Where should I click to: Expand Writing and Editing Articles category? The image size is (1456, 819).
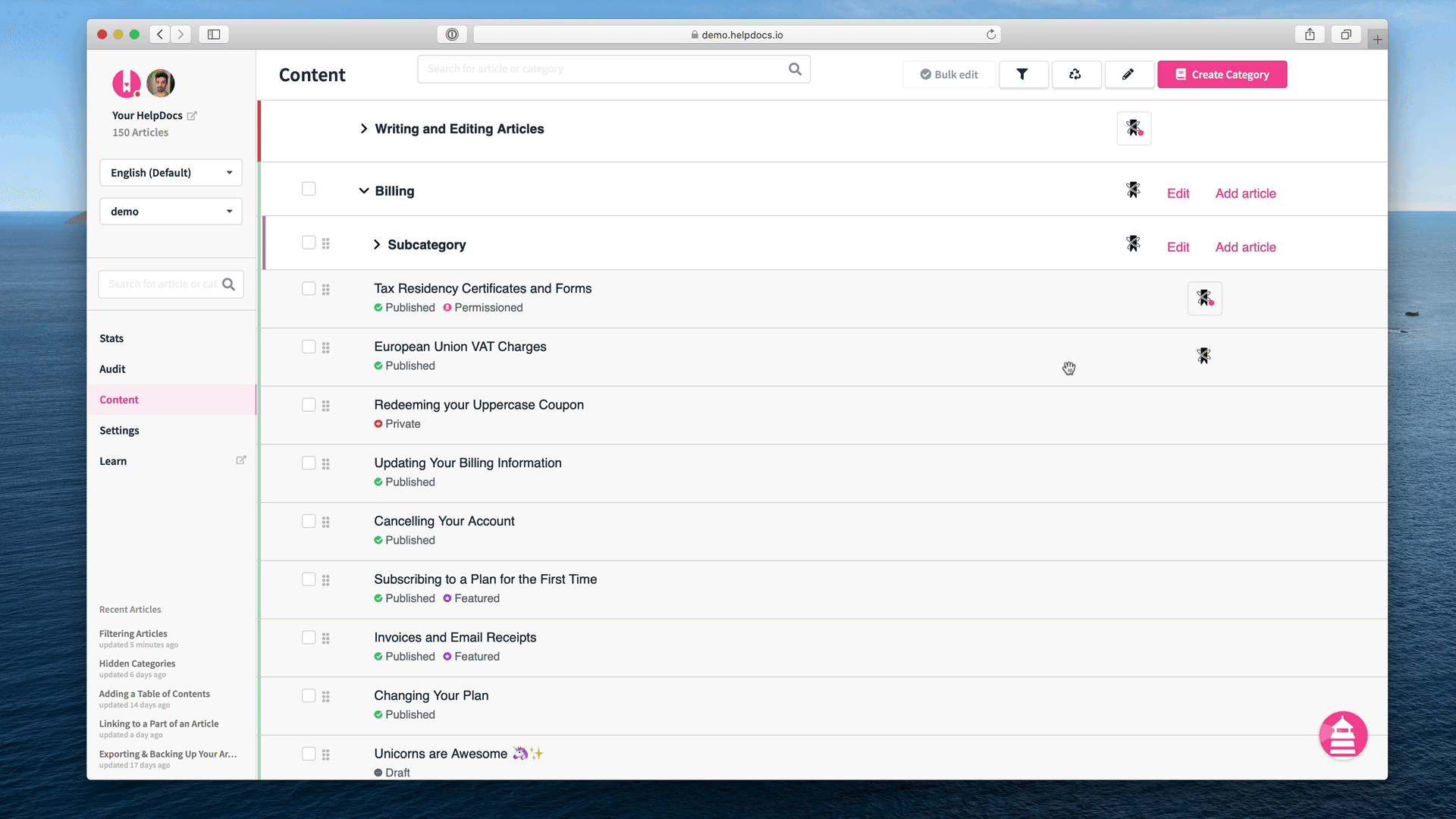364,129
